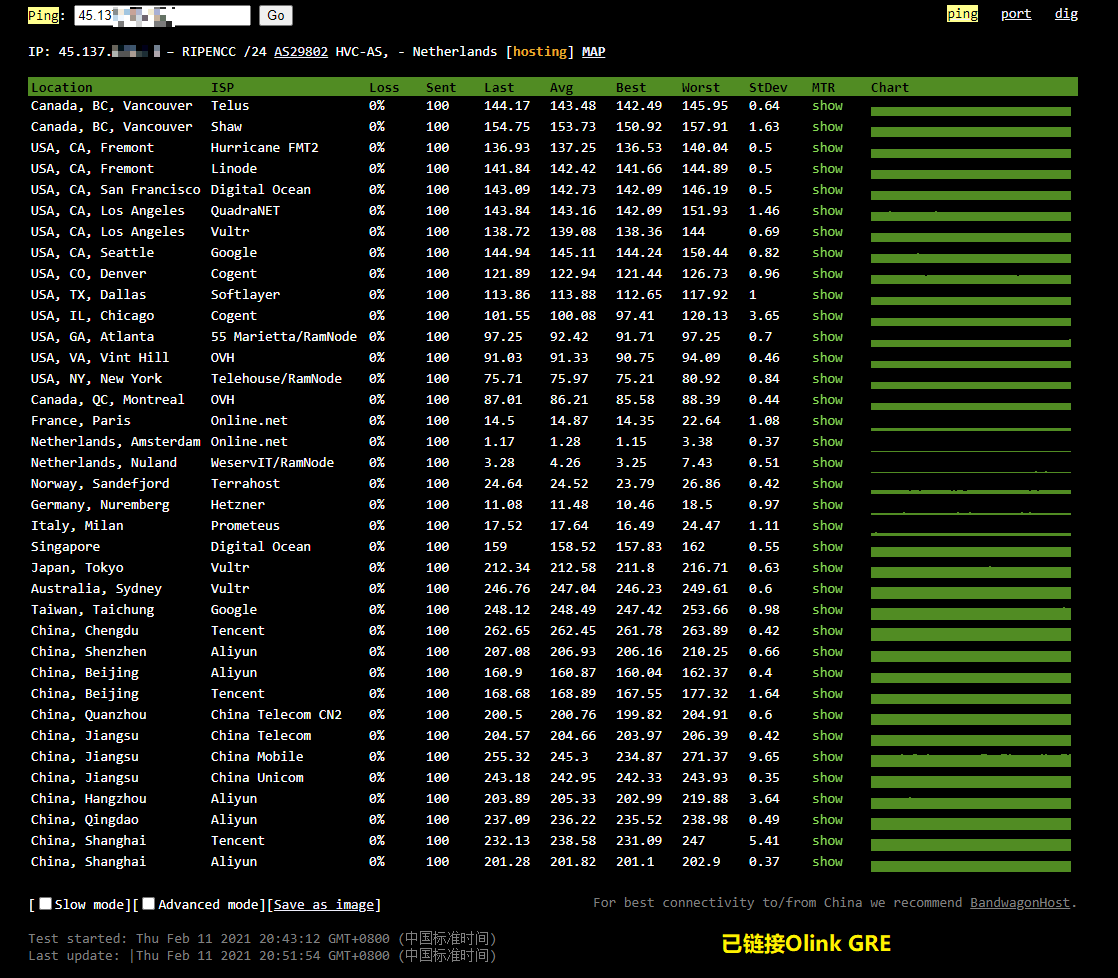Show MTR for Montreal OVH row
The width and height of the screenshot is (1118, 978).
pos(827,400)
